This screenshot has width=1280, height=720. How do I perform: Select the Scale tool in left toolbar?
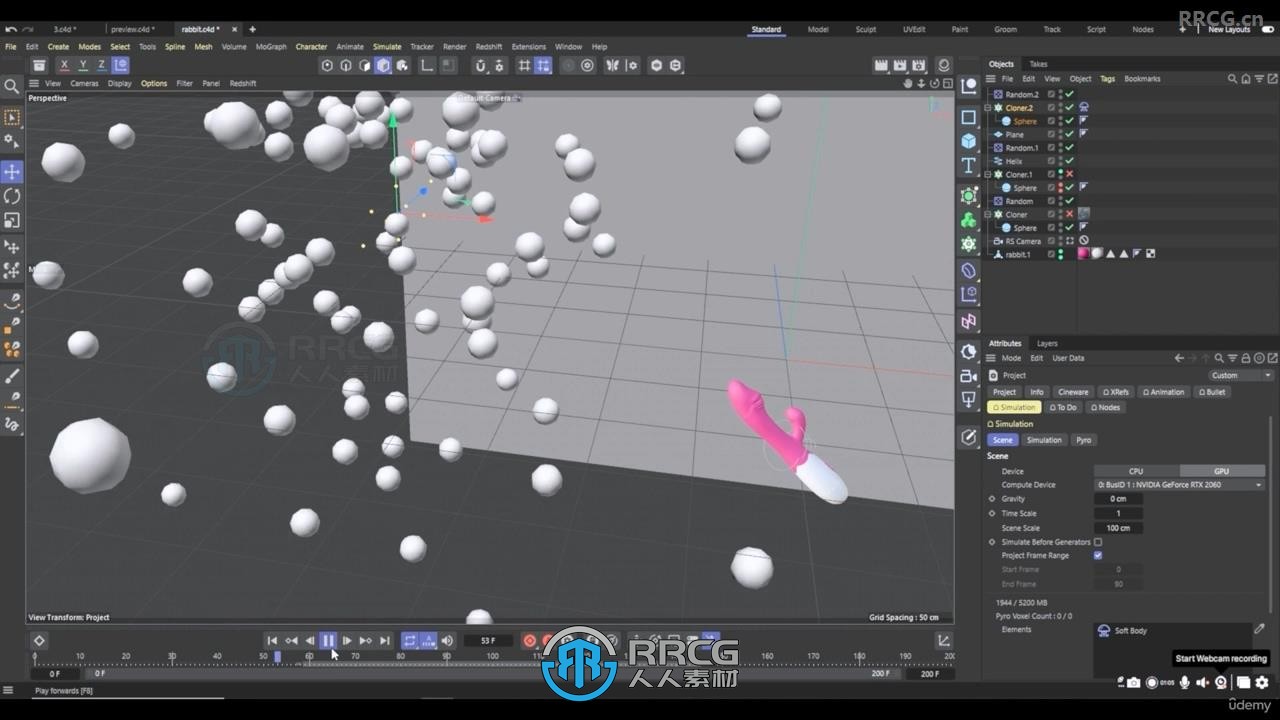click(x=12, y=220)
